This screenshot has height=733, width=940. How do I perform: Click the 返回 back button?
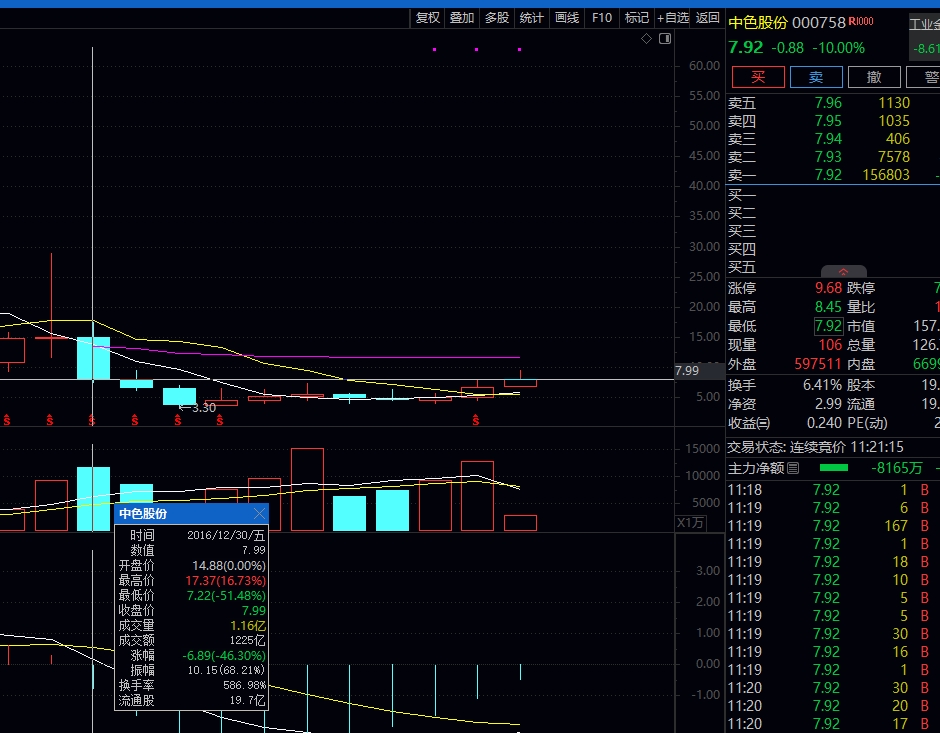click(707, 18)
